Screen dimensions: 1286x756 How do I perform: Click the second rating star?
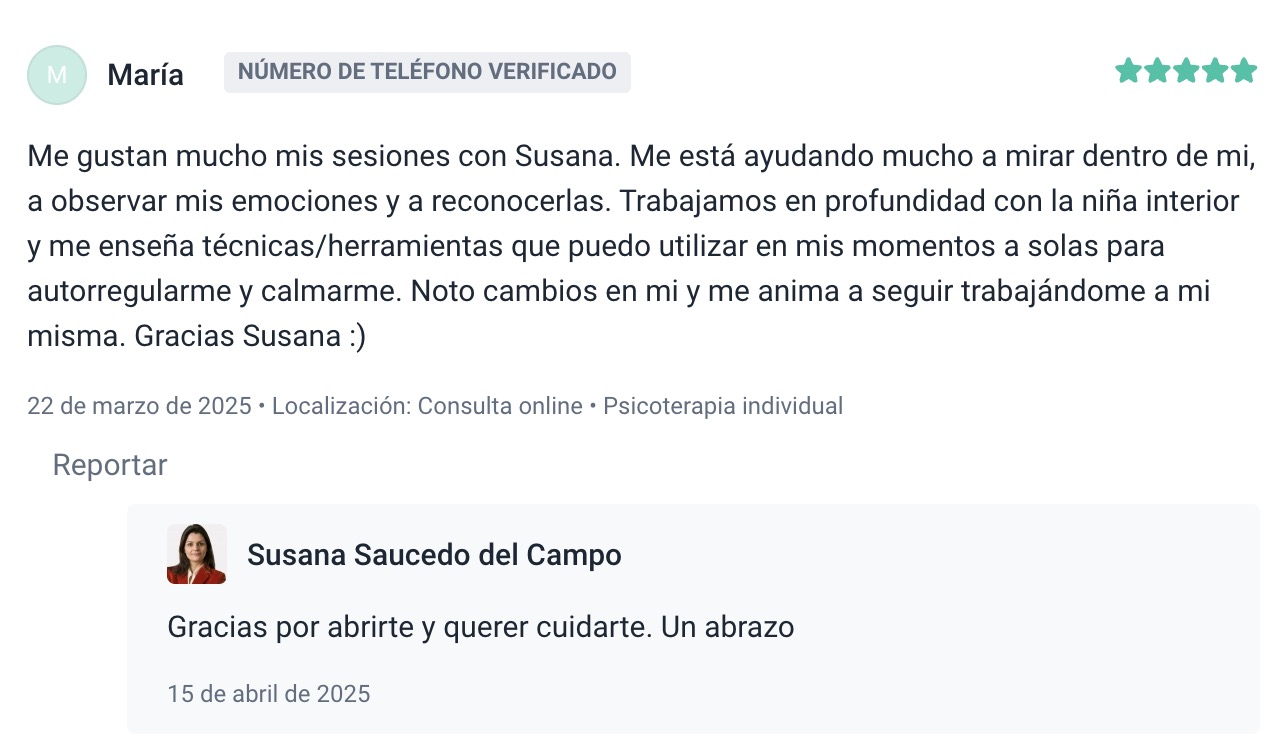pyautogui.click(x=1157, y=71)
